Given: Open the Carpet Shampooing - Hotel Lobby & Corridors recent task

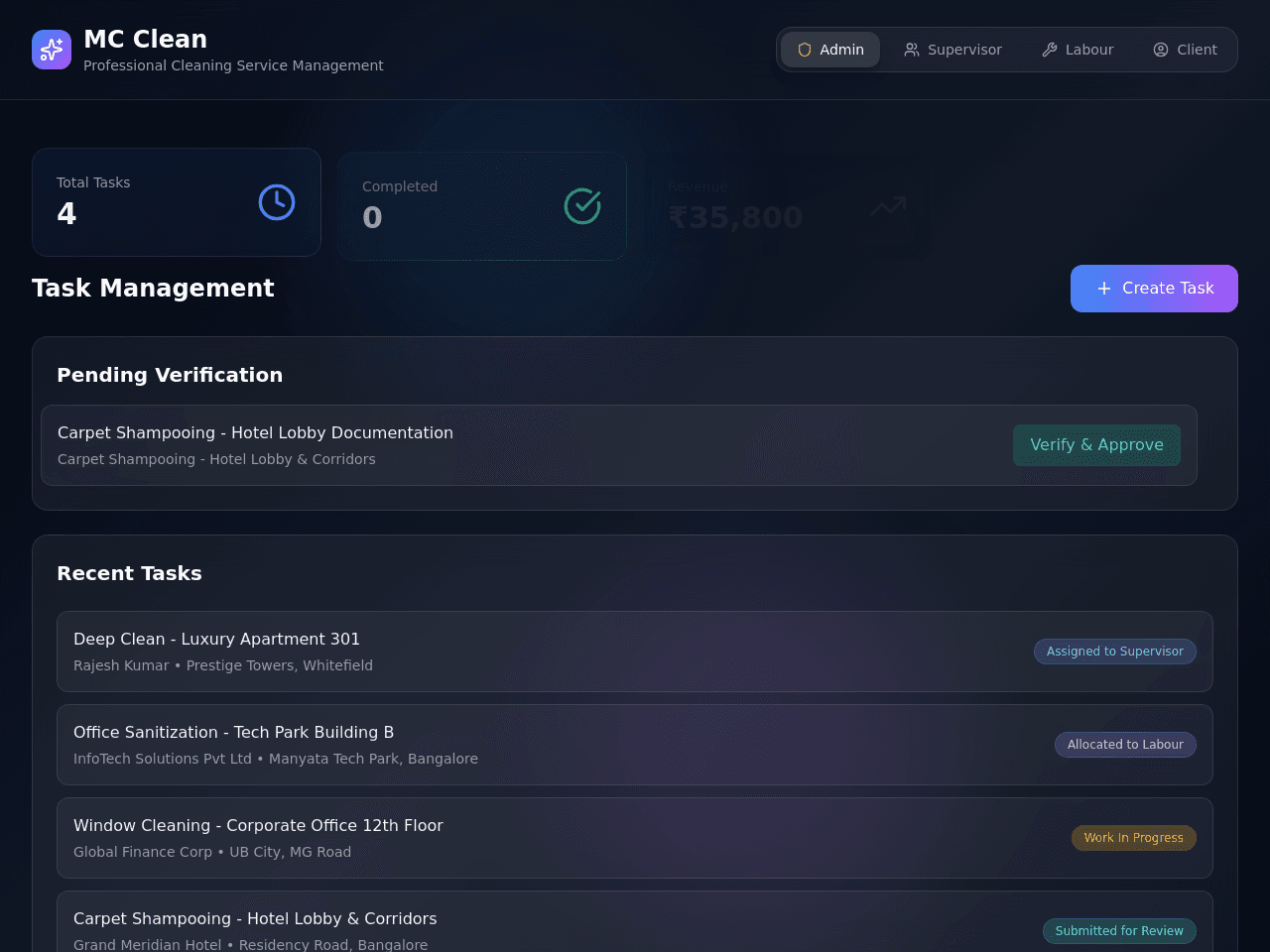Looking at the screenshot, I should click(x=635, y=922).
